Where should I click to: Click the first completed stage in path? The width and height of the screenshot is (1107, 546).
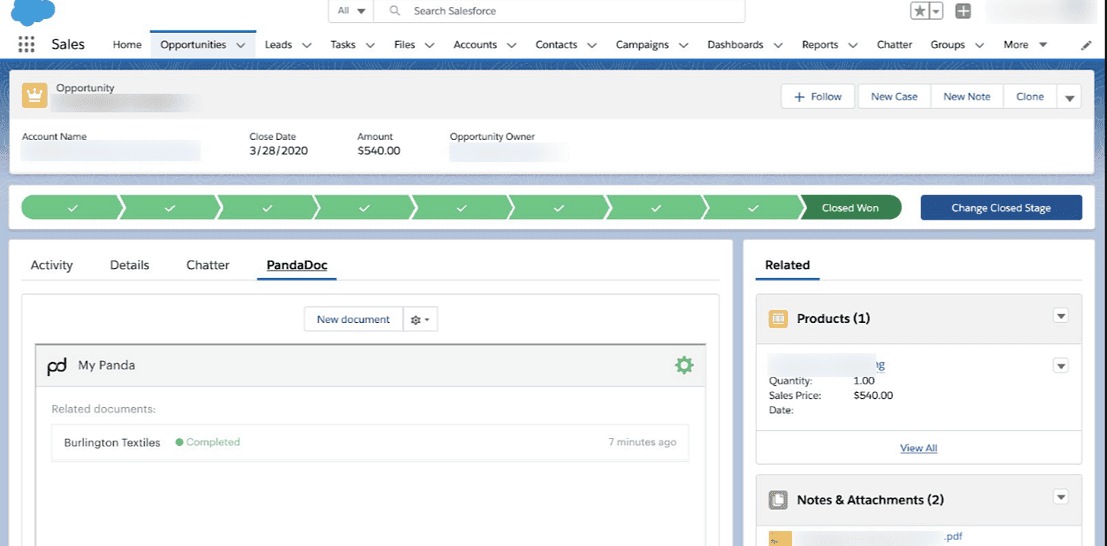pos(71,208)
